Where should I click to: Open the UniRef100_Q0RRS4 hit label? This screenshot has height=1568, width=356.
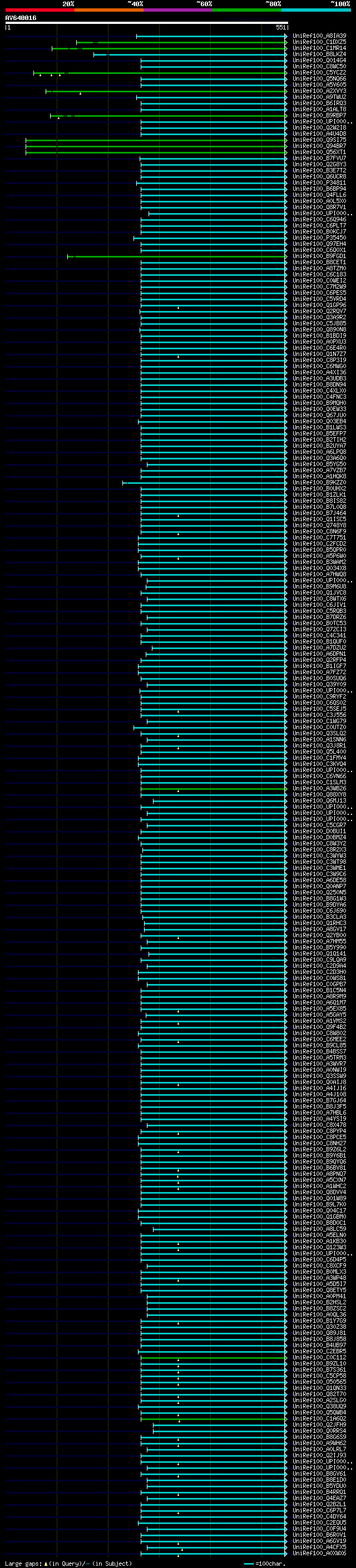point(319,1431)
